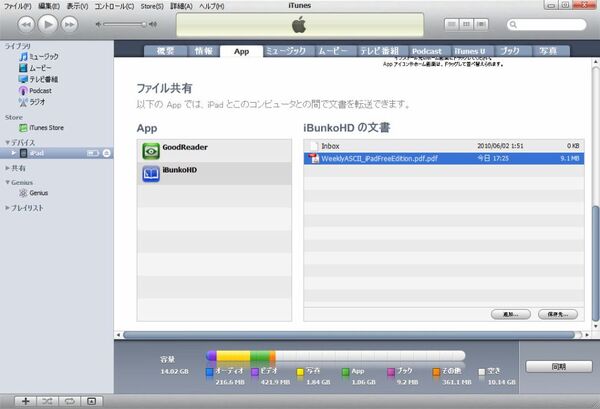Click the Previous track rewind button
600x409 pixels.
(x=26, y=24)
